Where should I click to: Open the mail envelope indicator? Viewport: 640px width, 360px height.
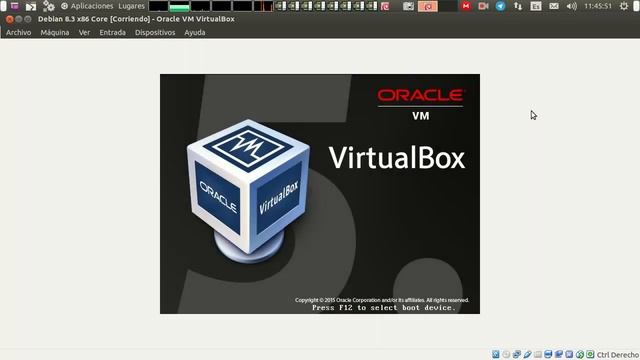(554, 6)
